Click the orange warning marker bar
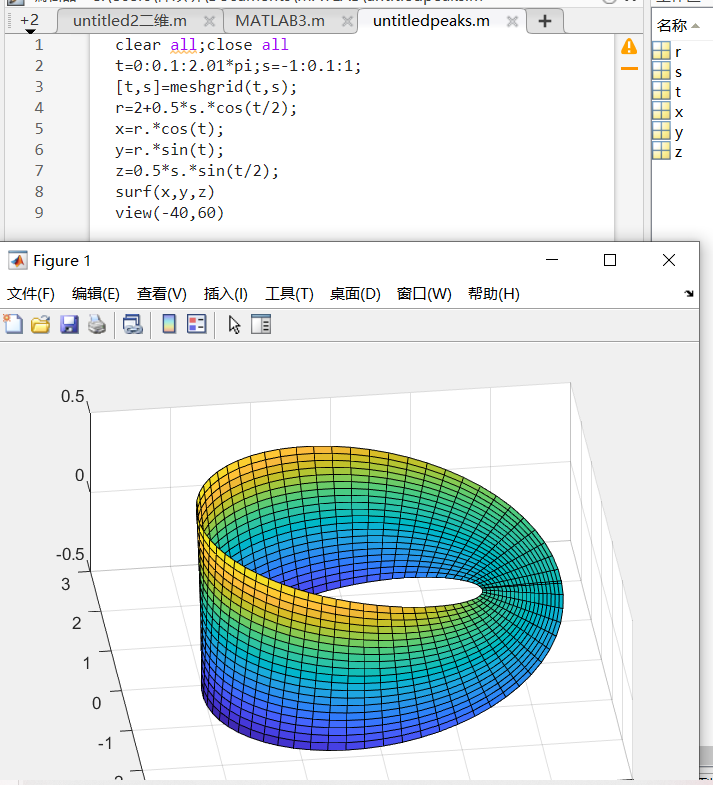713x785 pixels. coord(629,69)
